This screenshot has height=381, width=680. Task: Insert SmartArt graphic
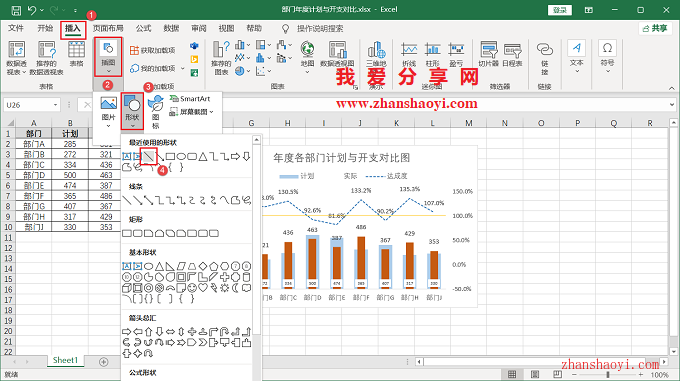190,99
